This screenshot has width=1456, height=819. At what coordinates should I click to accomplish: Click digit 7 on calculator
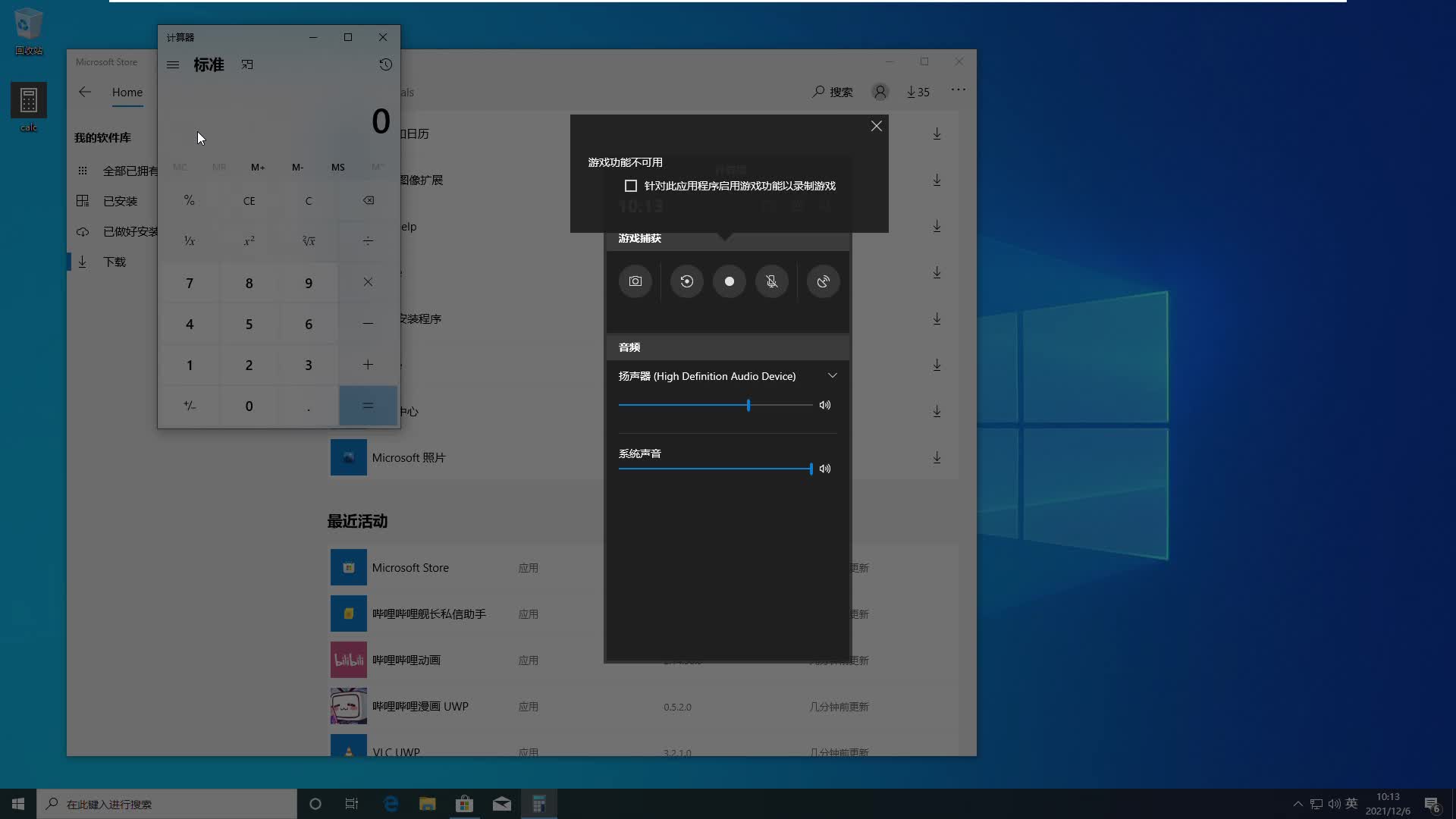(x=190, y=283)
